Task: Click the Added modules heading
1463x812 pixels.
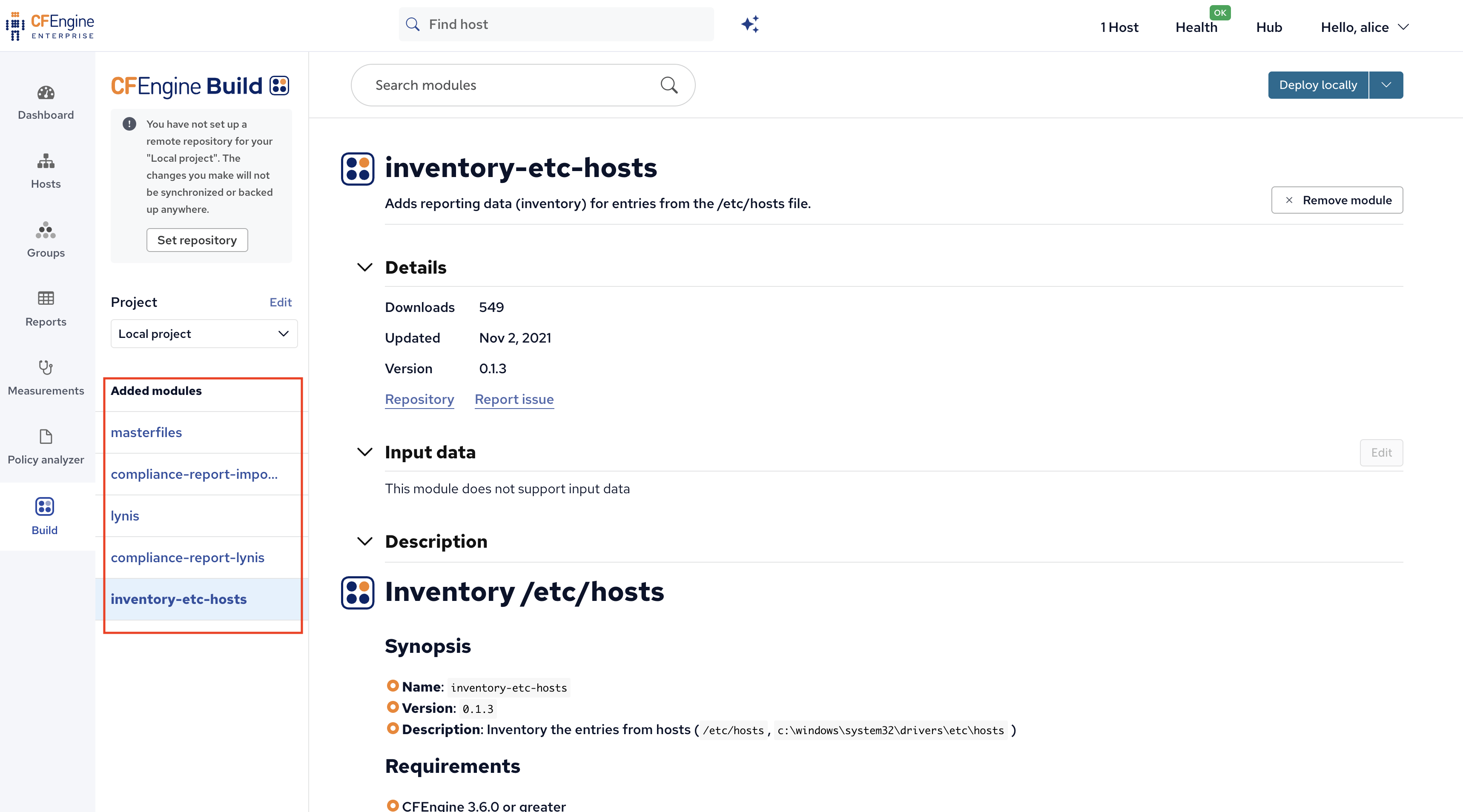Action: click(x=156, y=391)
